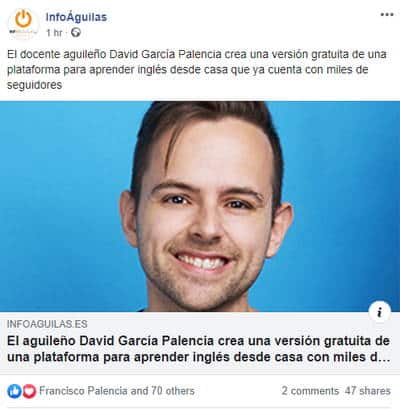Click the post caption beginning 'El docente aguileño'
This screenshot has width=400, height=409.
tap(197, 69)
